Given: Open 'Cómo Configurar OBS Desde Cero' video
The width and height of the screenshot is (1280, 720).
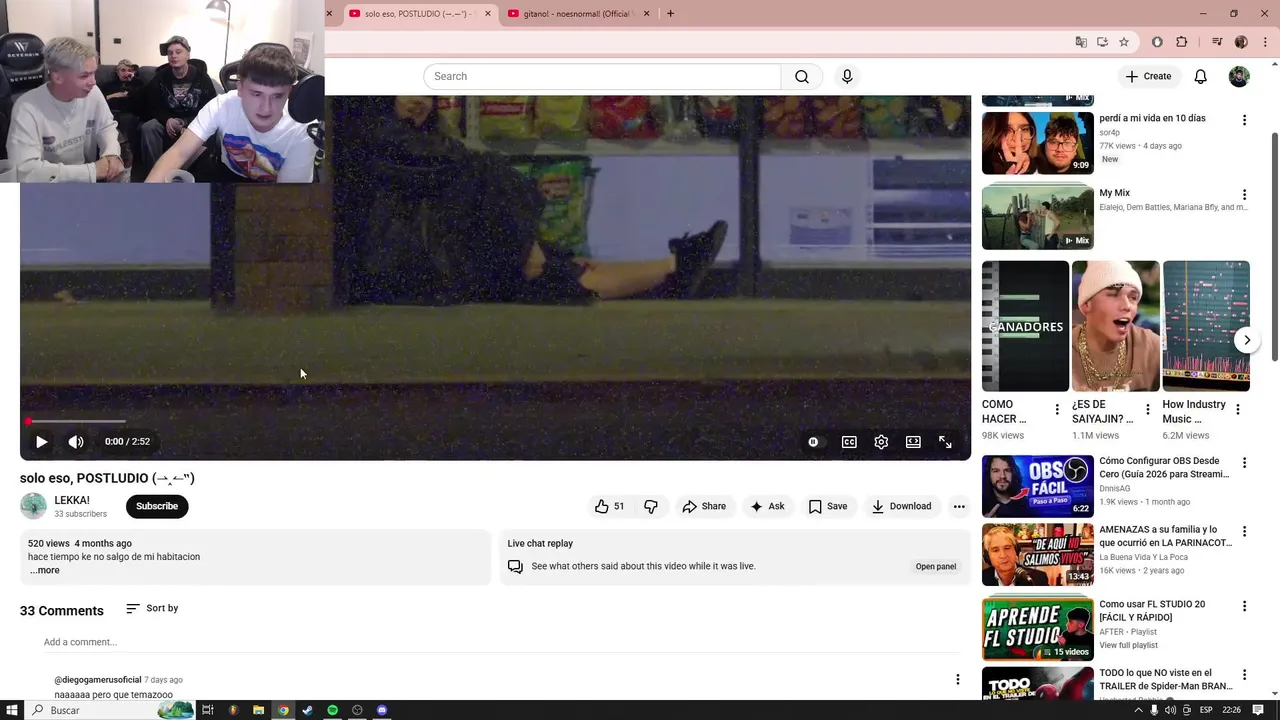Looking at the screenshot, I should tap(1037, 486).
